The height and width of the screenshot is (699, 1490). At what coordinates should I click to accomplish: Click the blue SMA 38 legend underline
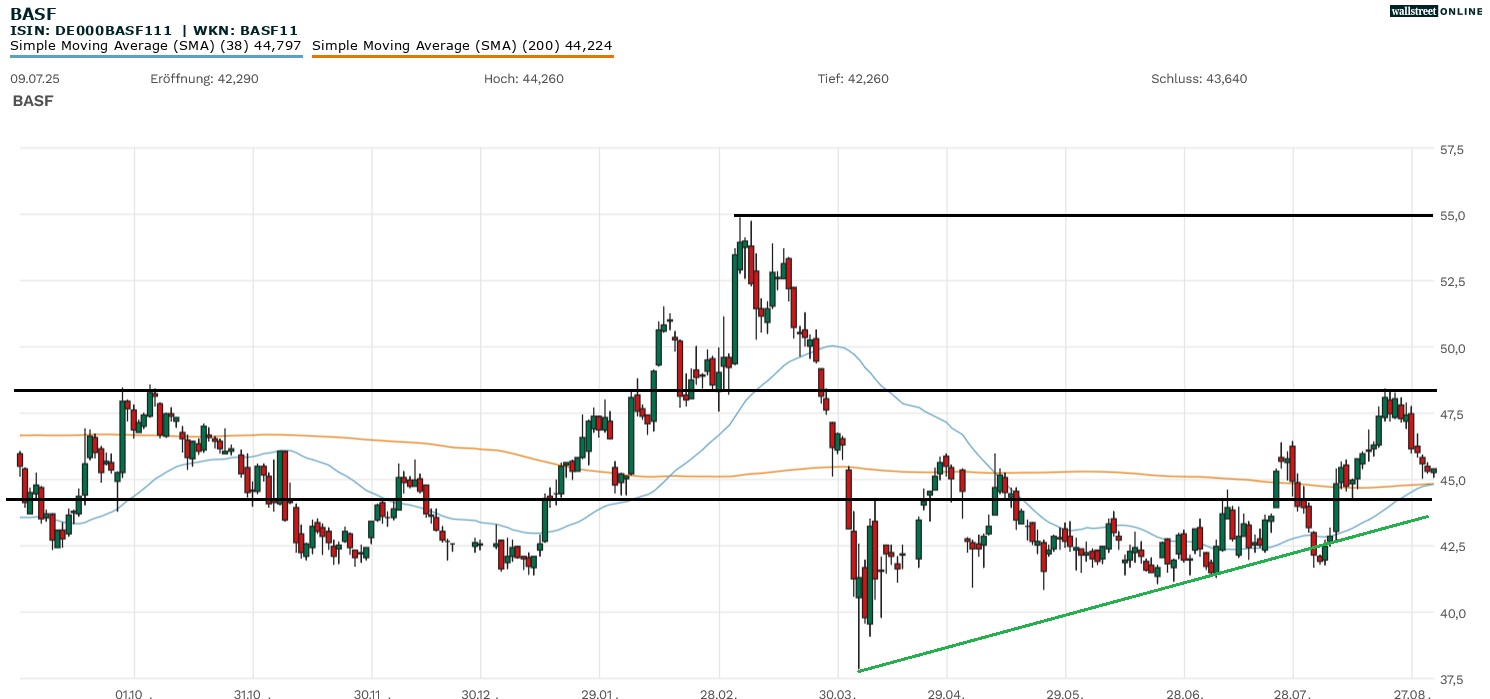[x=155, y=56]
